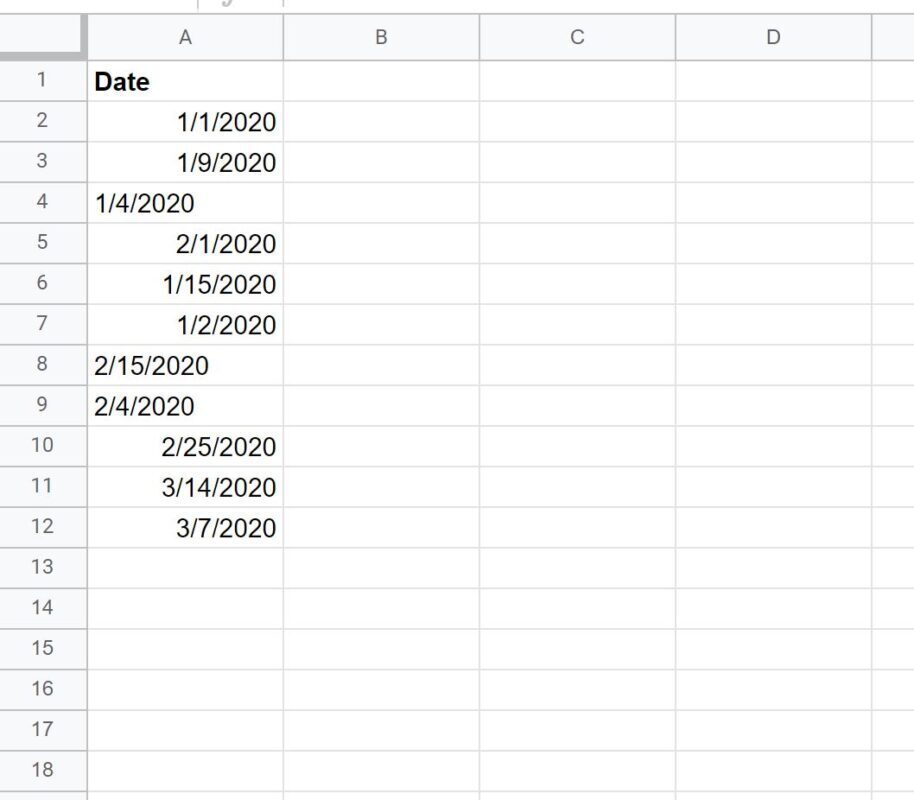Click cell containing 1/1/2020
Viewport: 914px width, 800px height.
pyautogui.click(x=185, y=121)
